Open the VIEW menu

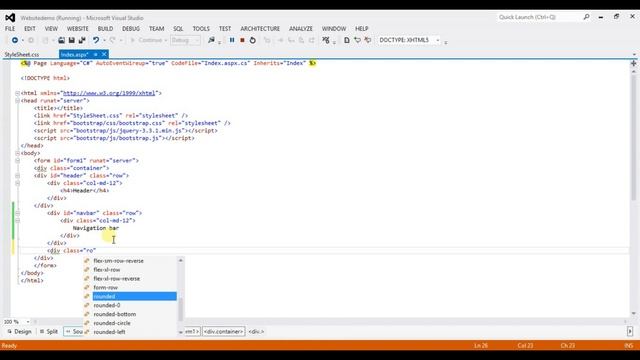click(51, 29)
